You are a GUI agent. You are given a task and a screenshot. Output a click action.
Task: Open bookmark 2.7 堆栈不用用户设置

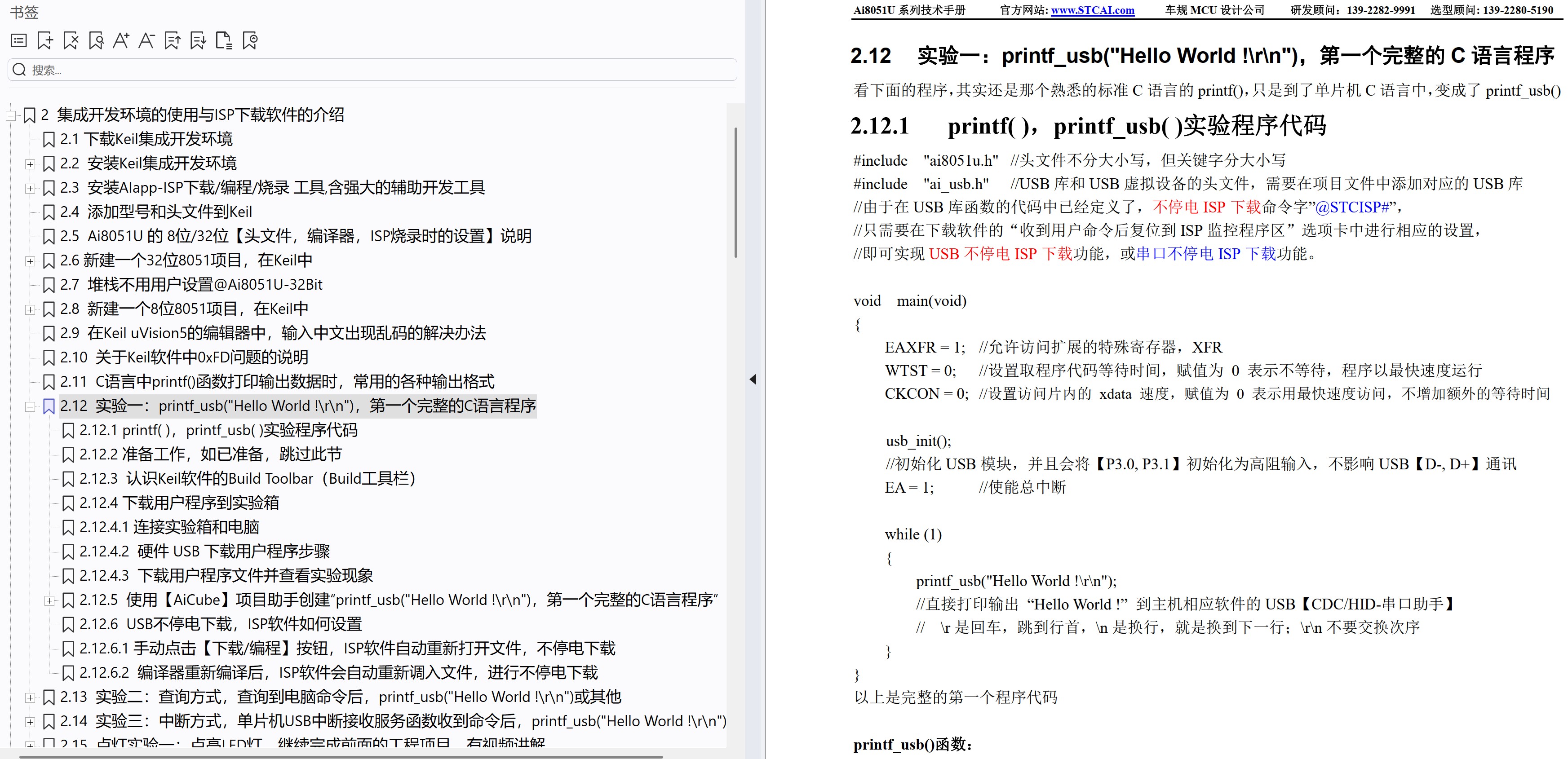point(191,284)
